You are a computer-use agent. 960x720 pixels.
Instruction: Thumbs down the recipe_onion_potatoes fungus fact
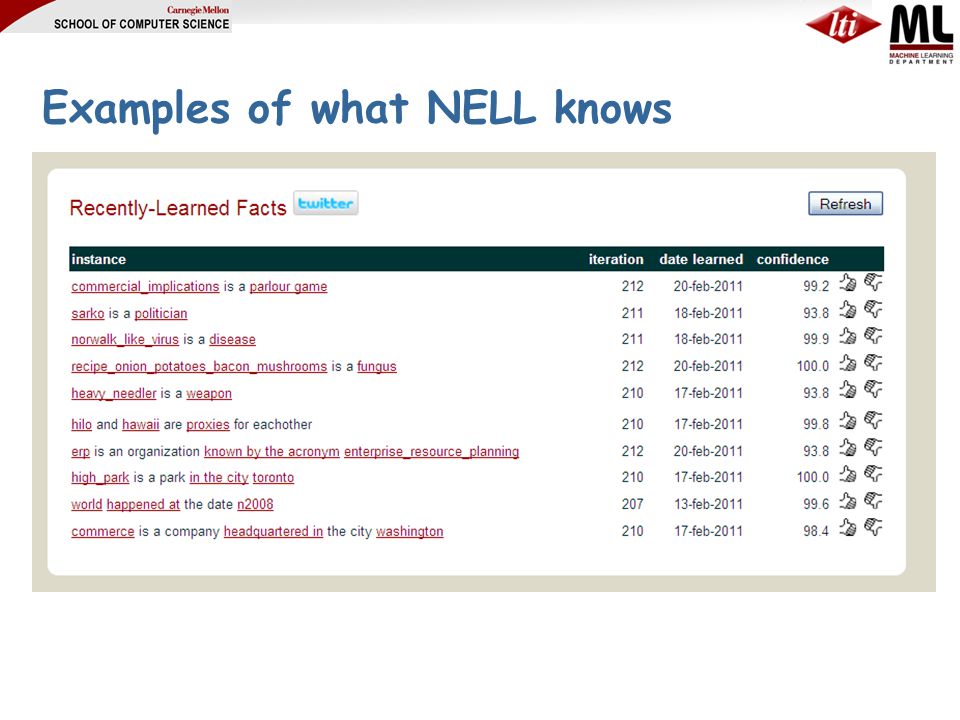(x=873, y=362)
